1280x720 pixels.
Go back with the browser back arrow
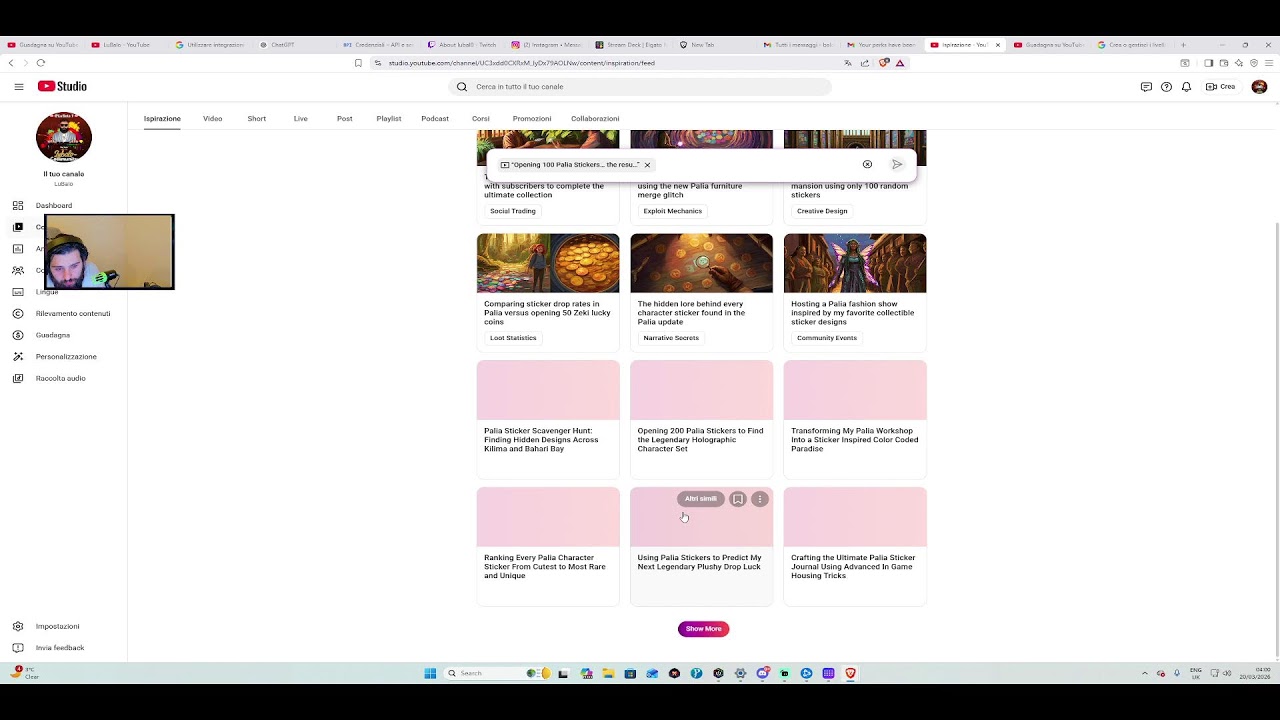11,63
